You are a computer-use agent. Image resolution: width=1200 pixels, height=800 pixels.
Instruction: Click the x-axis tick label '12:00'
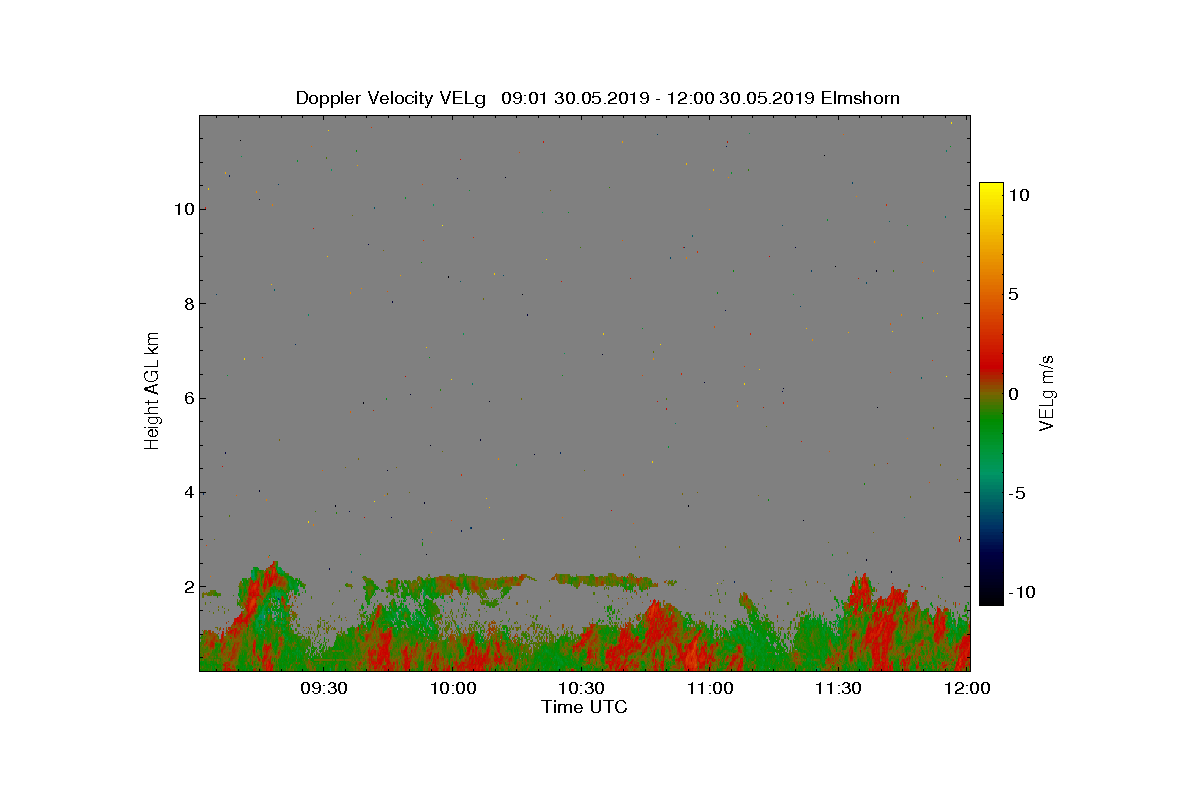click(968, 688)
